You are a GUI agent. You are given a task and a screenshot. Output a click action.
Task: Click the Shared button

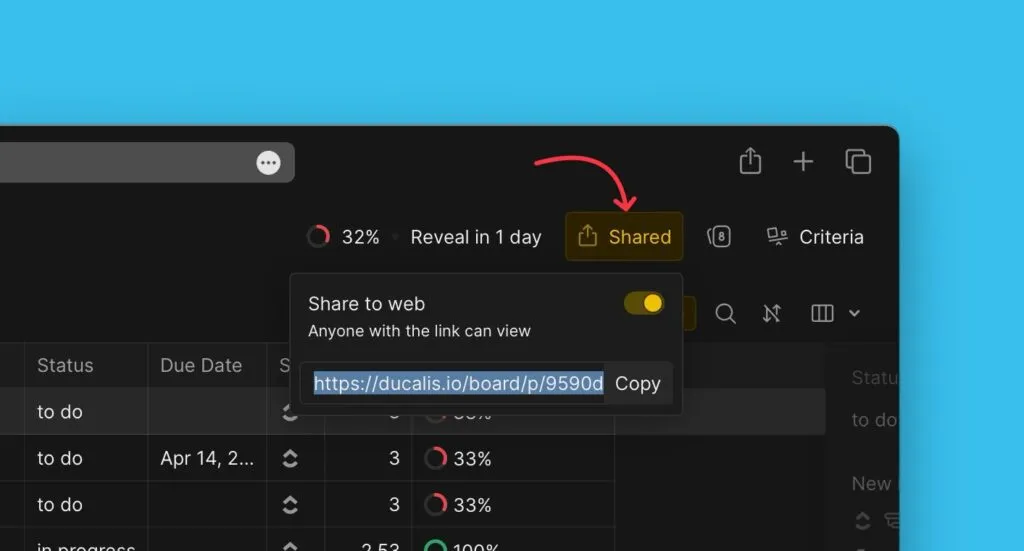pyautogui.click(x=624, y=236)
